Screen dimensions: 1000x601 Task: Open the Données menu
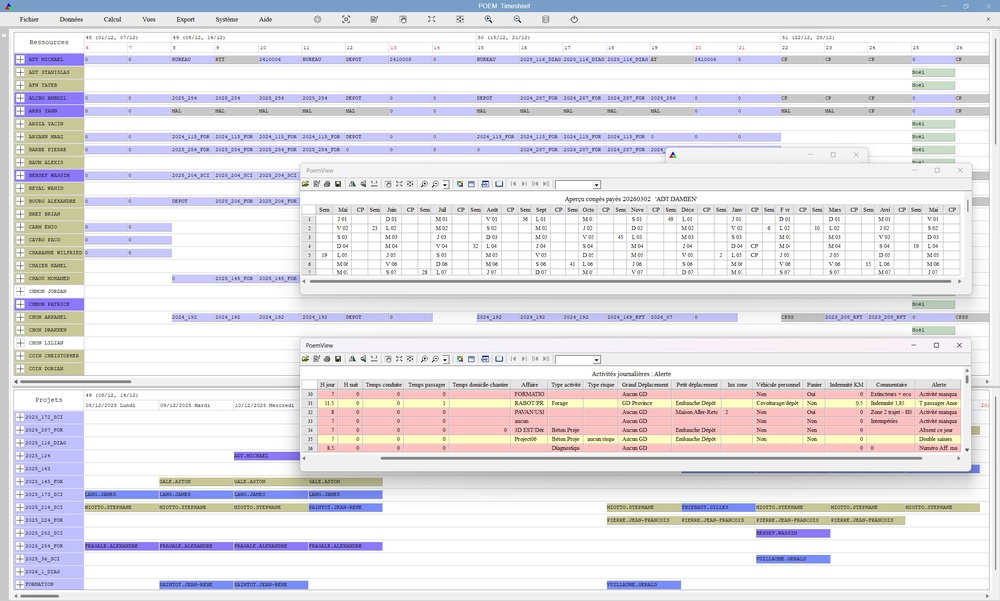tap(71, 19)
